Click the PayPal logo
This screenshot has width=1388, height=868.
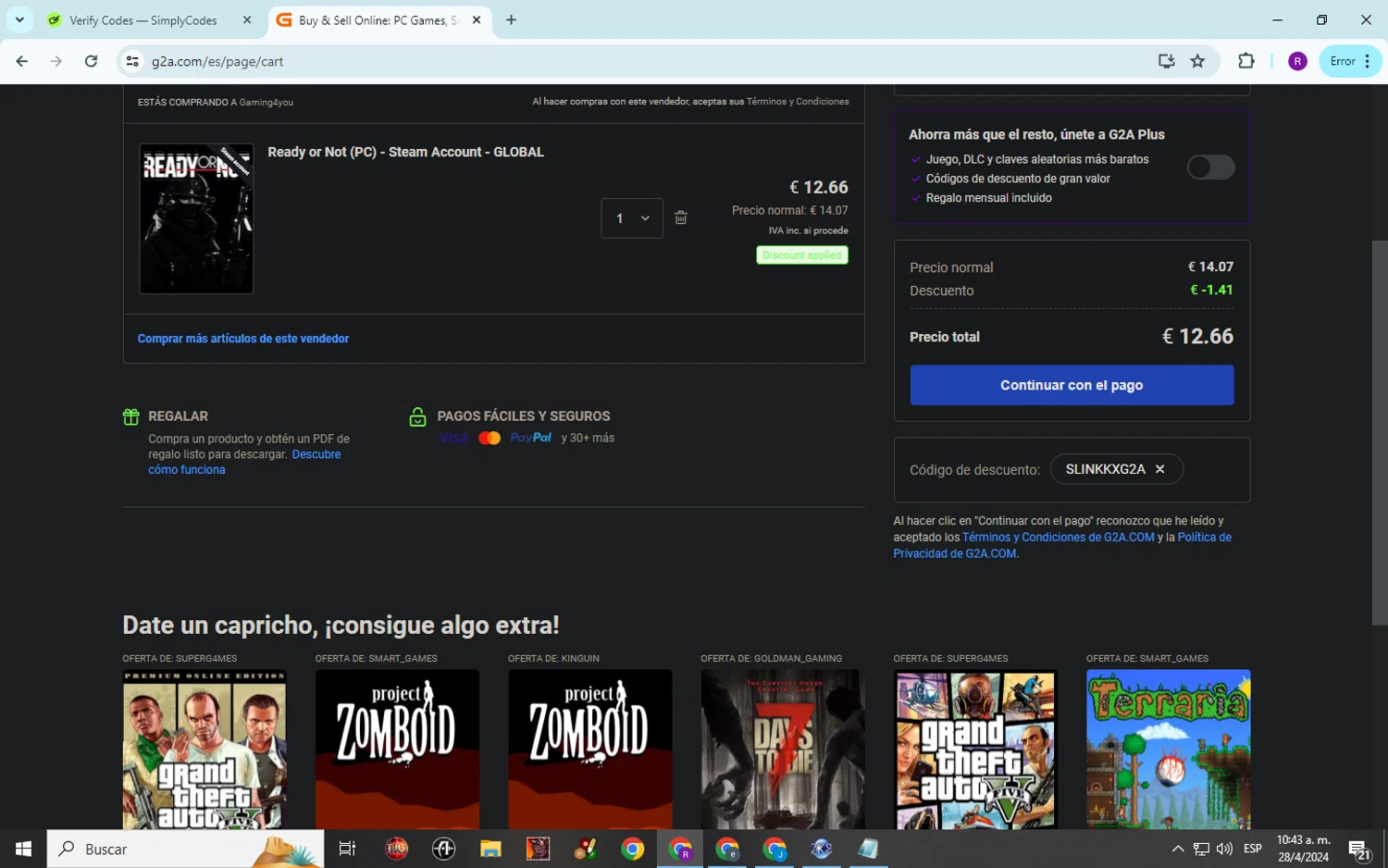pos(530,438)
